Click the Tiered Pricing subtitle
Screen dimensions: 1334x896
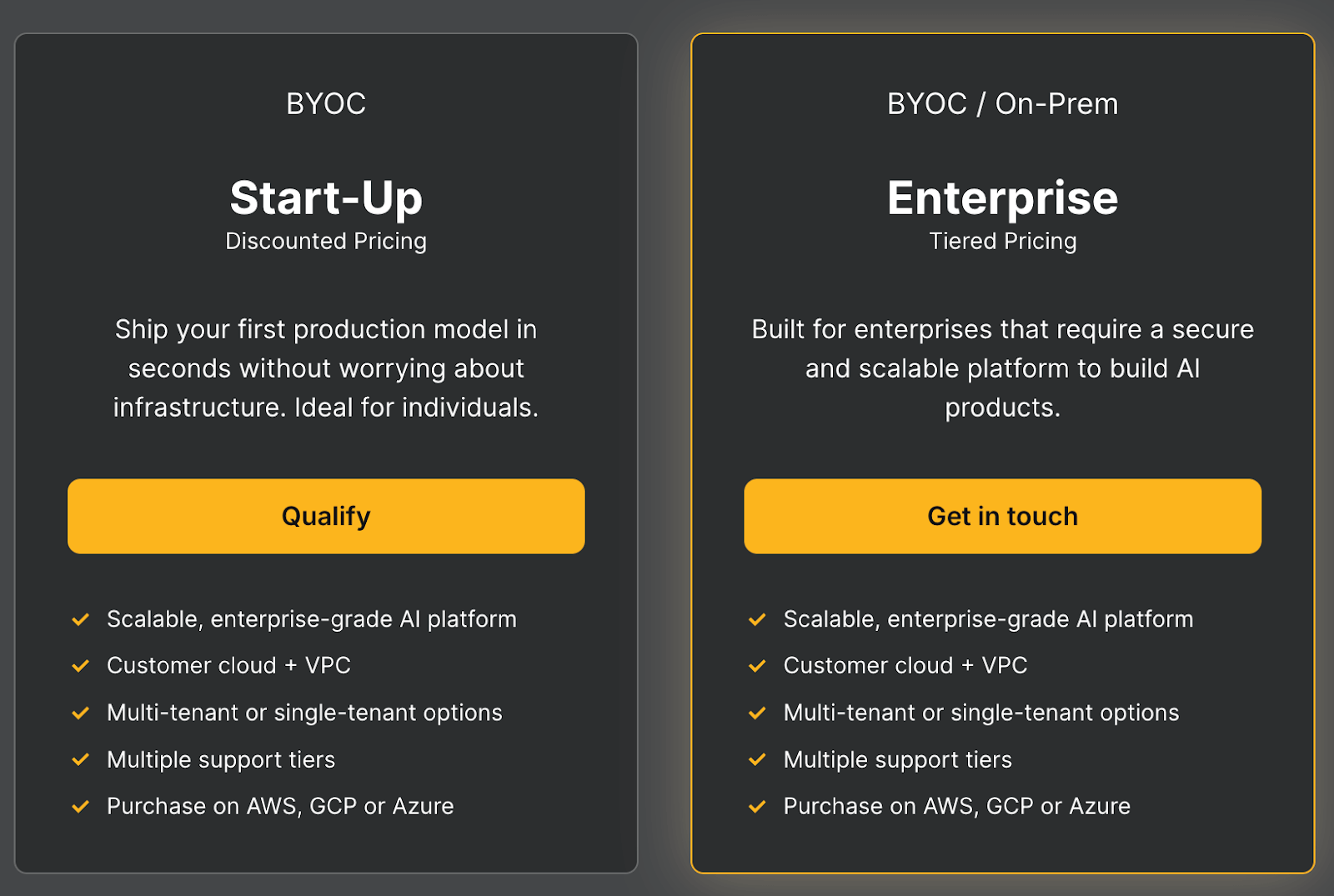pos(1002,242)
